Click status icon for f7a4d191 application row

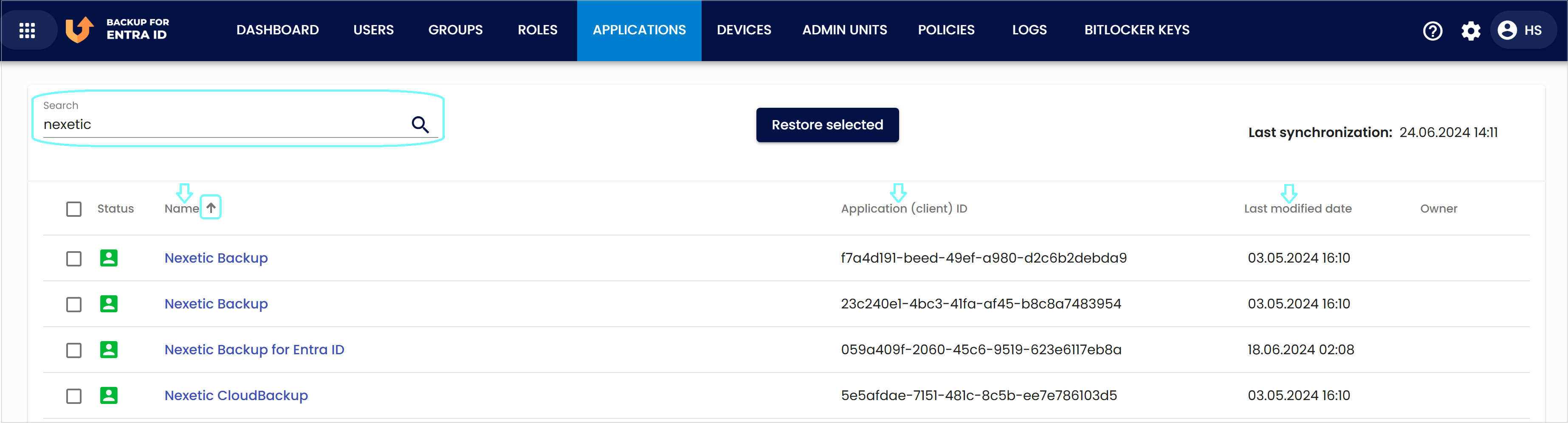pos(109,258)
